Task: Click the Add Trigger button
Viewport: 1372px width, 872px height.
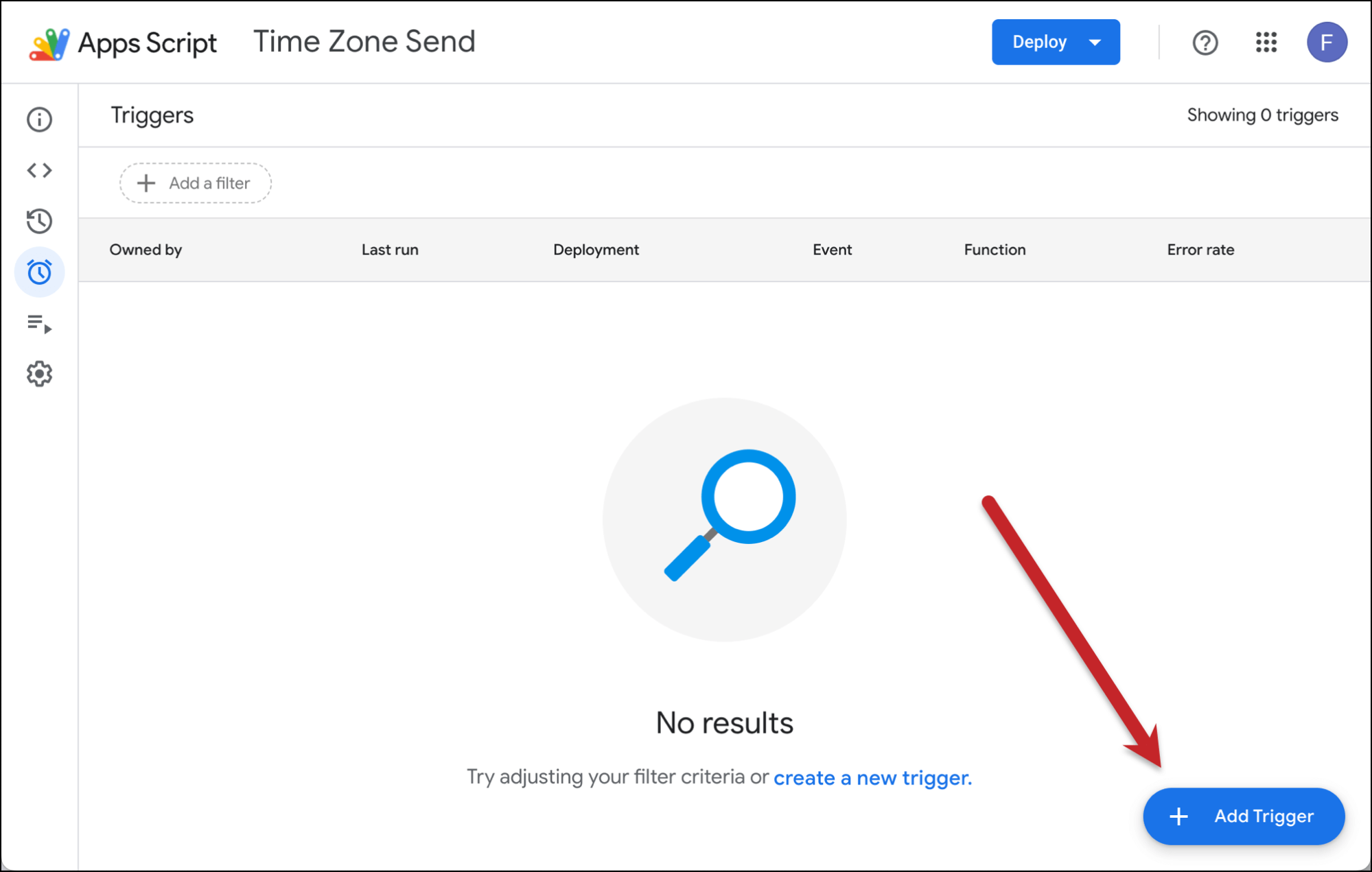Action: pyautogui.click(x=1243, y=816)
